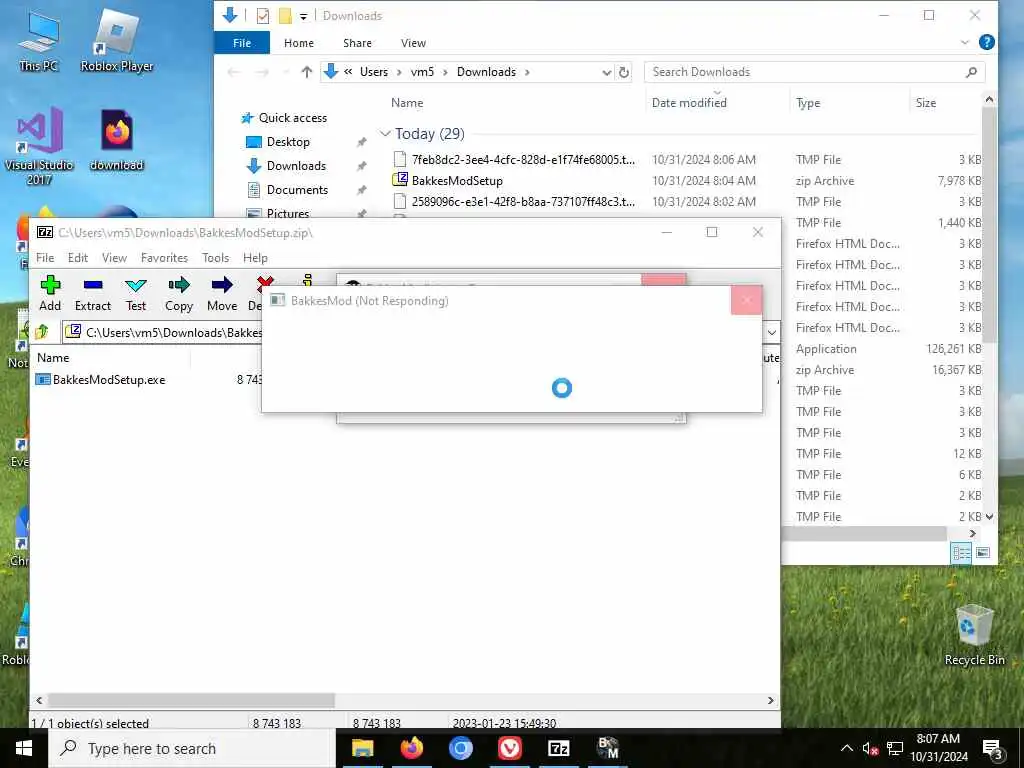Open the Windows Start menu
1024x768 pixels.
[24, 748]
